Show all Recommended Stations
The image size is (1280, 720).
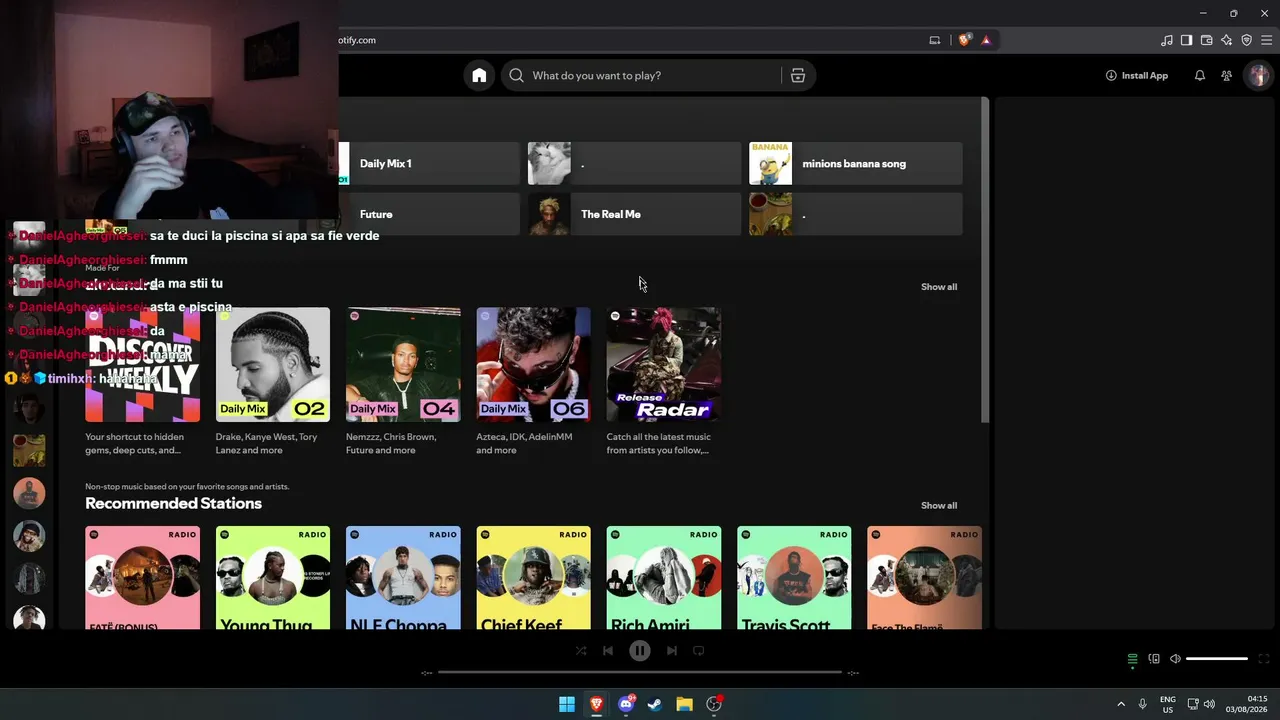(939, 506)
